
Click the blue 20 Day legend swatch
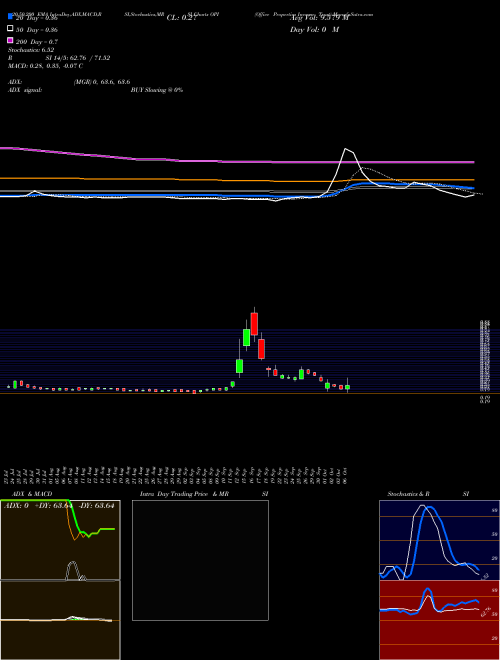pyautogui.click(x=10, y=17)
